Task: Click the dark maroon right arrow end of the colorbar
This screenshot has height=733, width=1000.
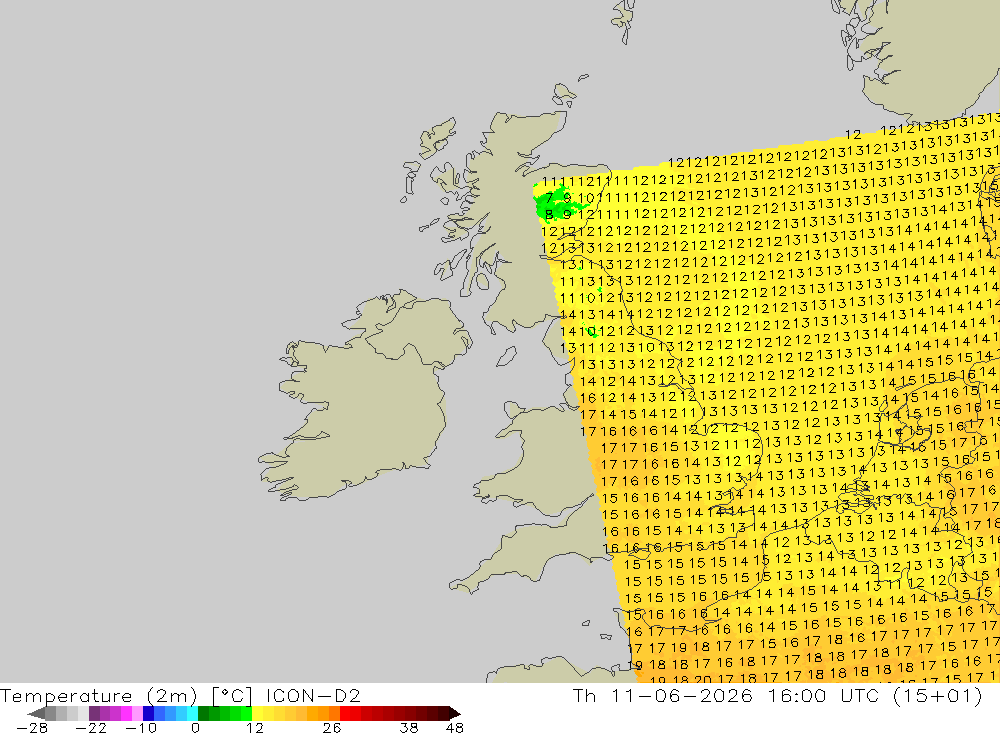Action: tap(454, 713)
